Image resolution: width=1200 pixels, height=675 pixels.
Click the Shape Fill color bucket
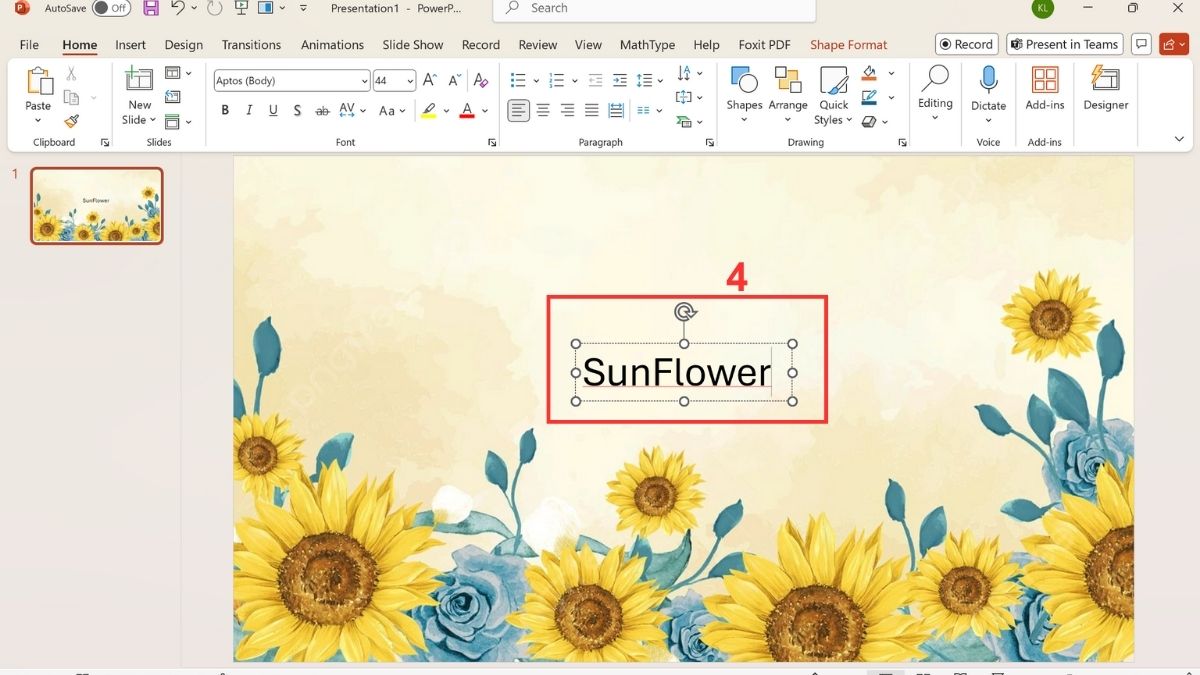tap(869, 73)
